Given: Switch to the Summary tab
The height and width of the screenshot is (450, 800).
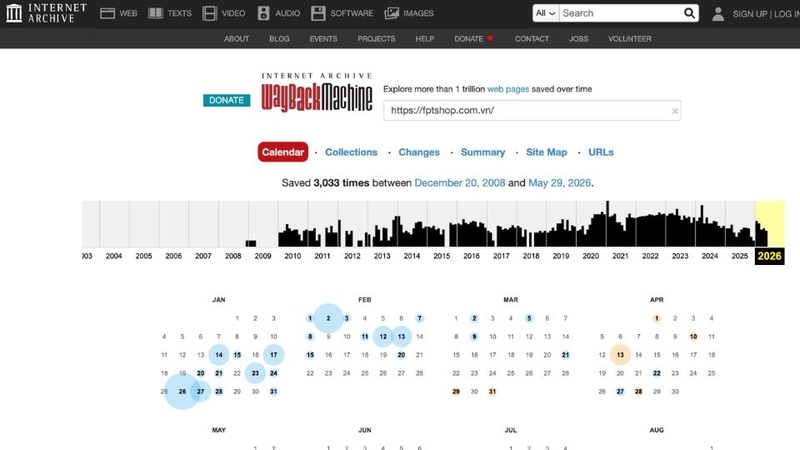Looking at the screenshot, I should pos(483,152).
